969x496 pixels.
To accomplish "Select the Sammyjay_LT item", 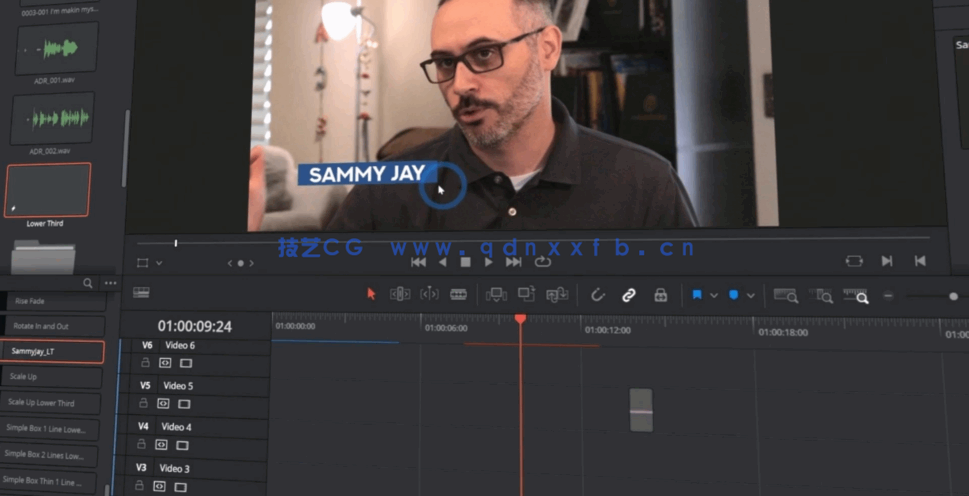I will click(x=52, y=351).
